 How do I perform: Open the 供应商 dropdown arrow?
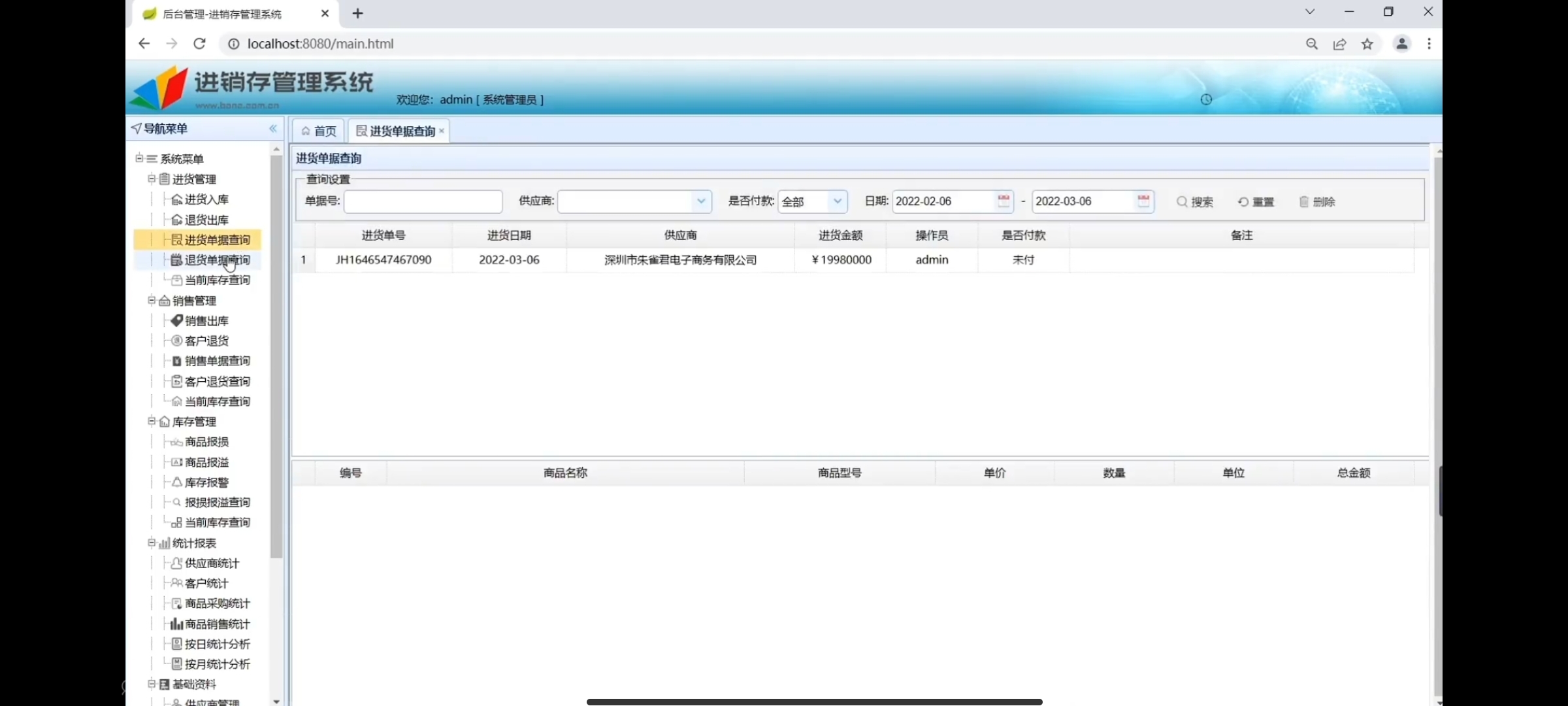(x=701, y=201)
